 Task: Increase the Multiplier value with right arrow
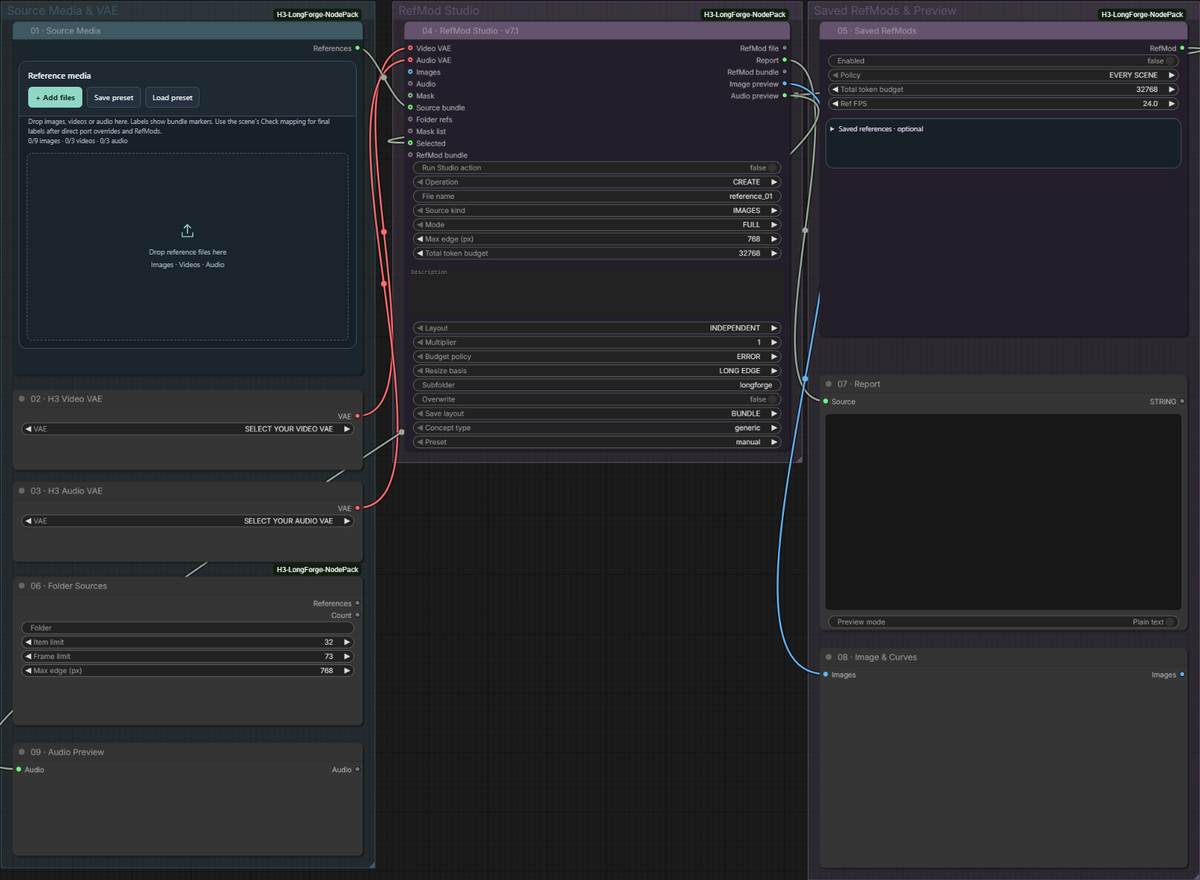tap(774, 342)
